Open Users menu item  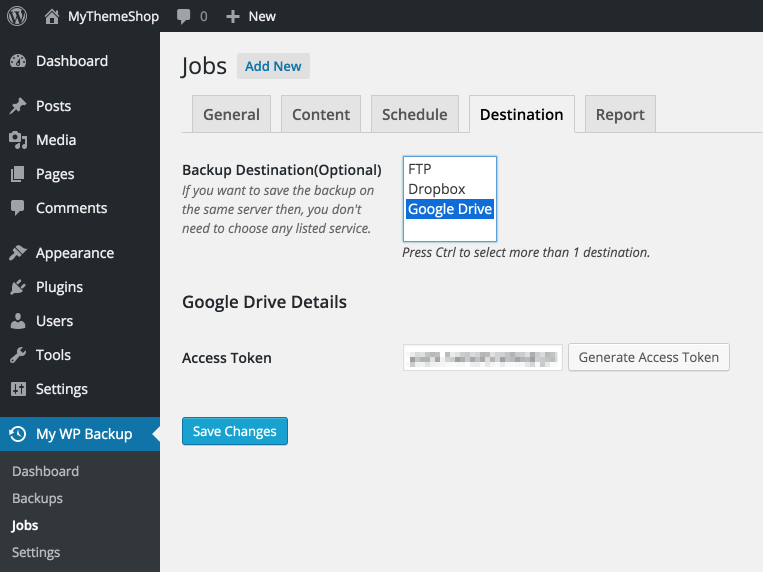pos(54,321)
